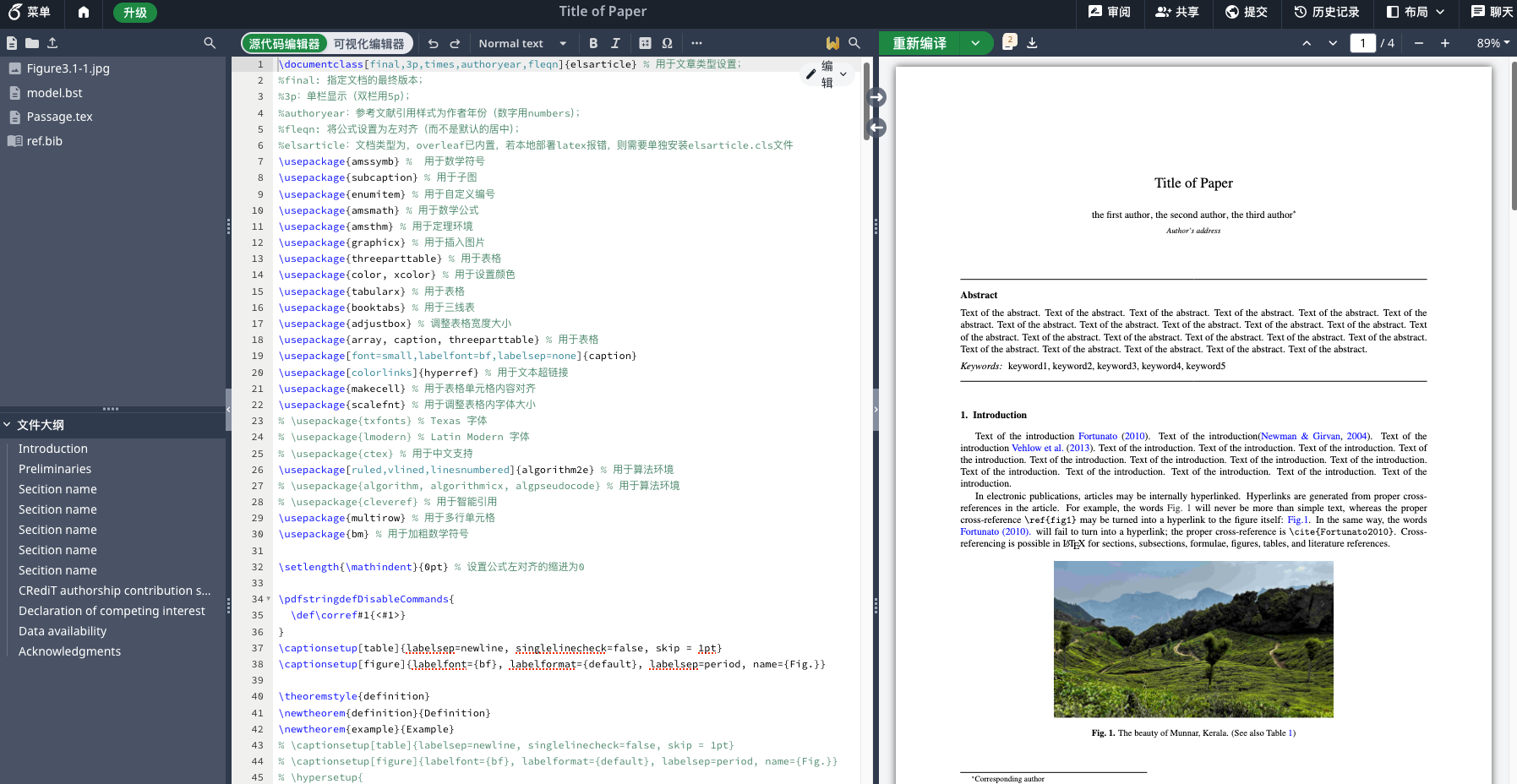Click Vehlow et al. citation link
Viewport: 1517px width, 784px height.
coord(1052,448)
